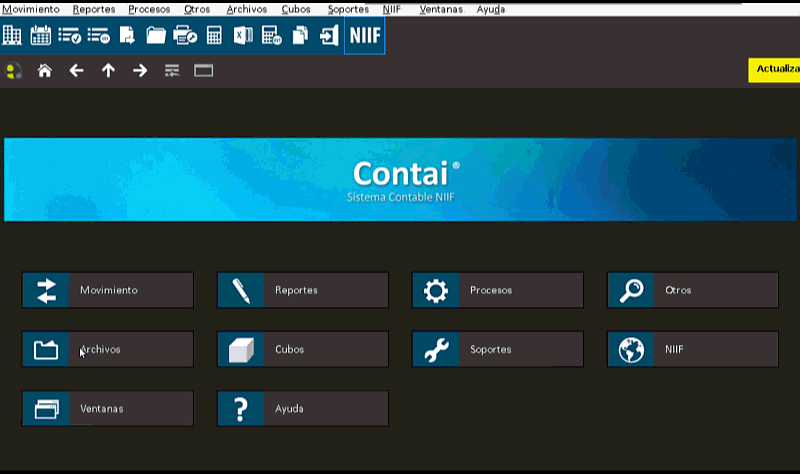800x474 pixels.
Task: Click the Excel spreadsheet toolbar icon
Action: (243, 36)
